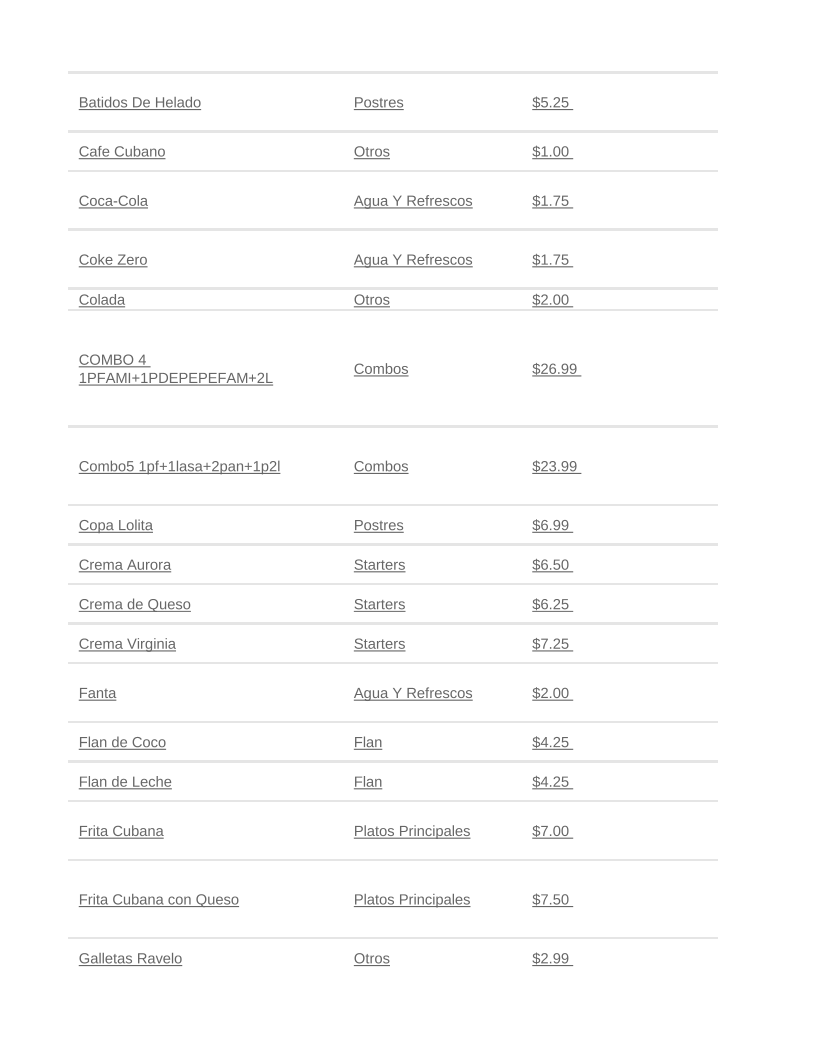816x1056 pixels.
Task: Click Frita Cubana con Queso link
Action: (158, 900)
